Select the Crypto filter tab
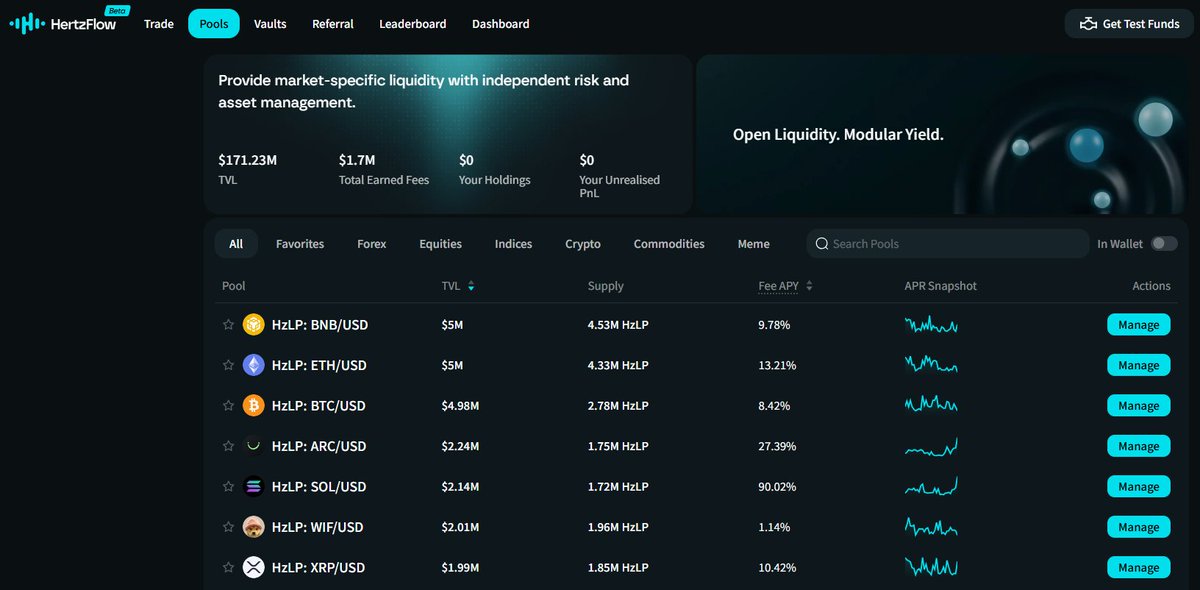The width and height of the screenshot is (1200, 590). pos(583,244)
